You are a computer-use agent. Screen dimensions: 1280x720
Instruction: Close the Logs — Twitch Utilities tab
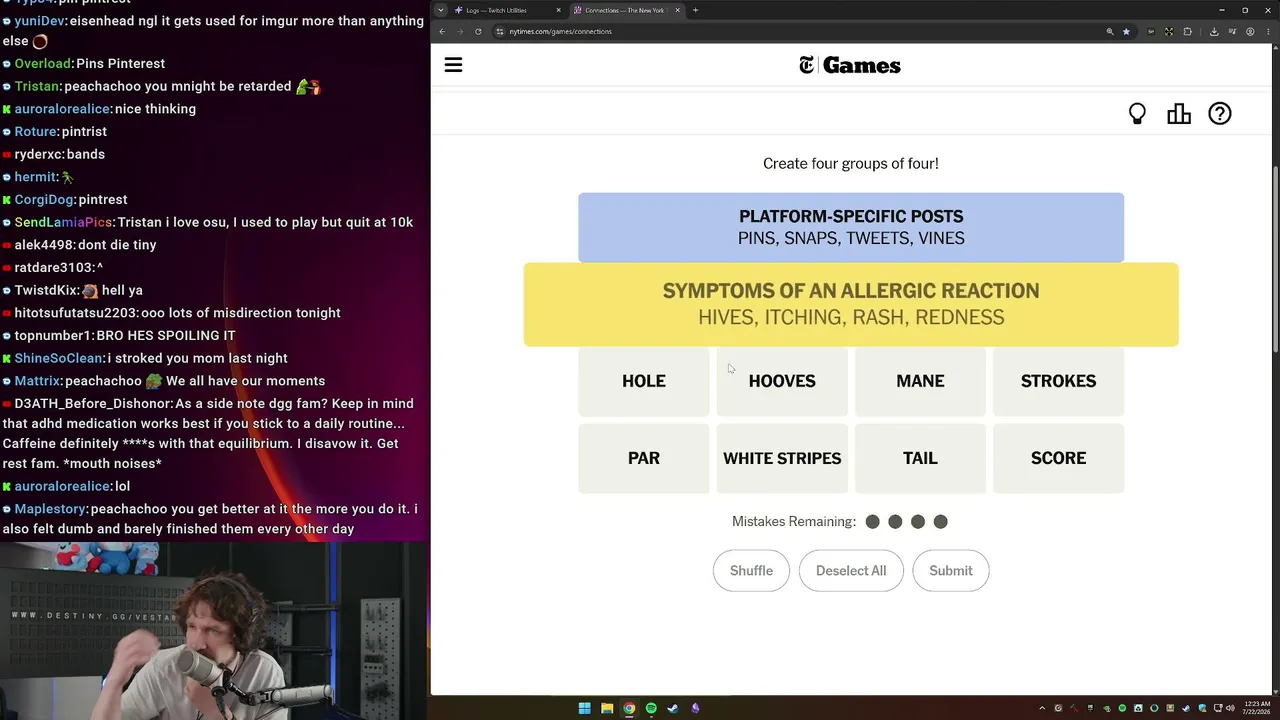pyautogui.click(x=560, y=10)
